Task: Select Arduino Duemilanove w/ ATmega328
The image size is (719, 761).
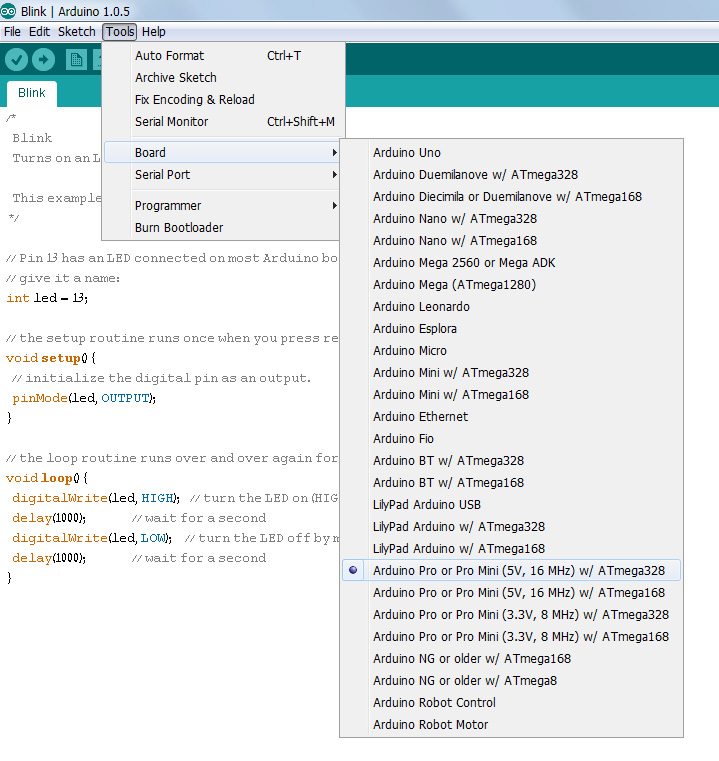Action: tap(511, 175)
